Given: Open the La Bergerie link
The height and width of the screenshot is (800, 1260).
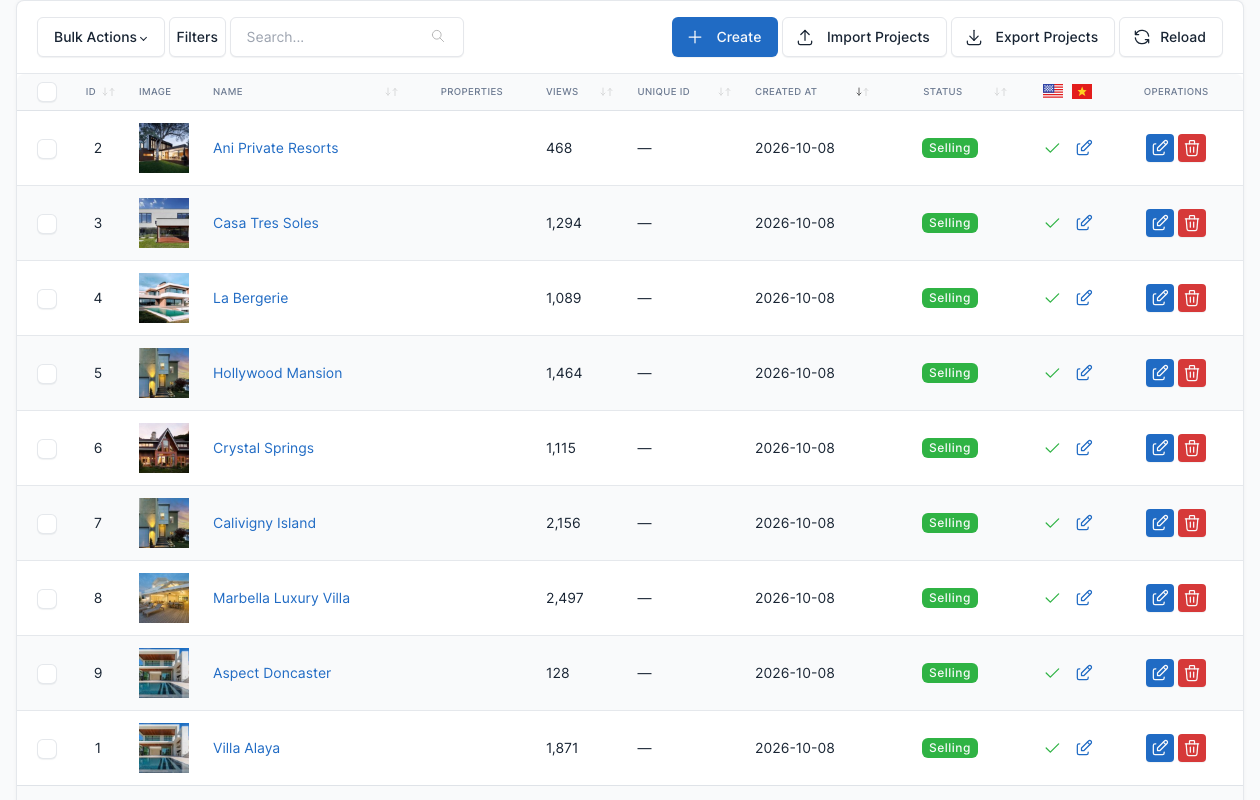Looking at the screenshot, I should click(x=251, y=298).
